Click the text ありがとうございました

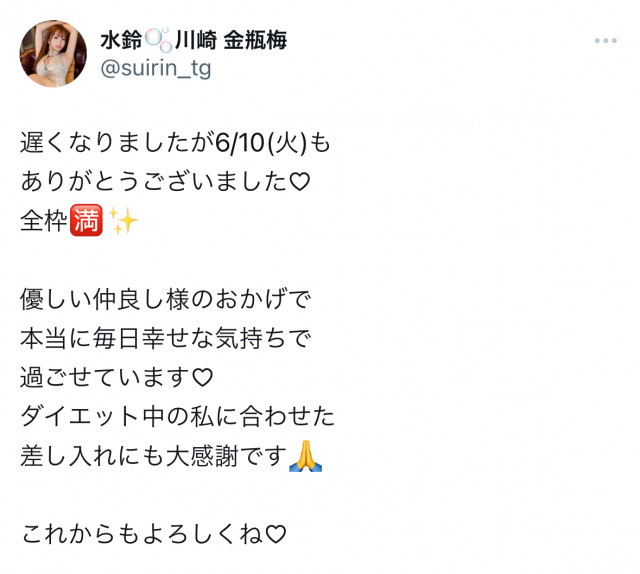(154, 181)
